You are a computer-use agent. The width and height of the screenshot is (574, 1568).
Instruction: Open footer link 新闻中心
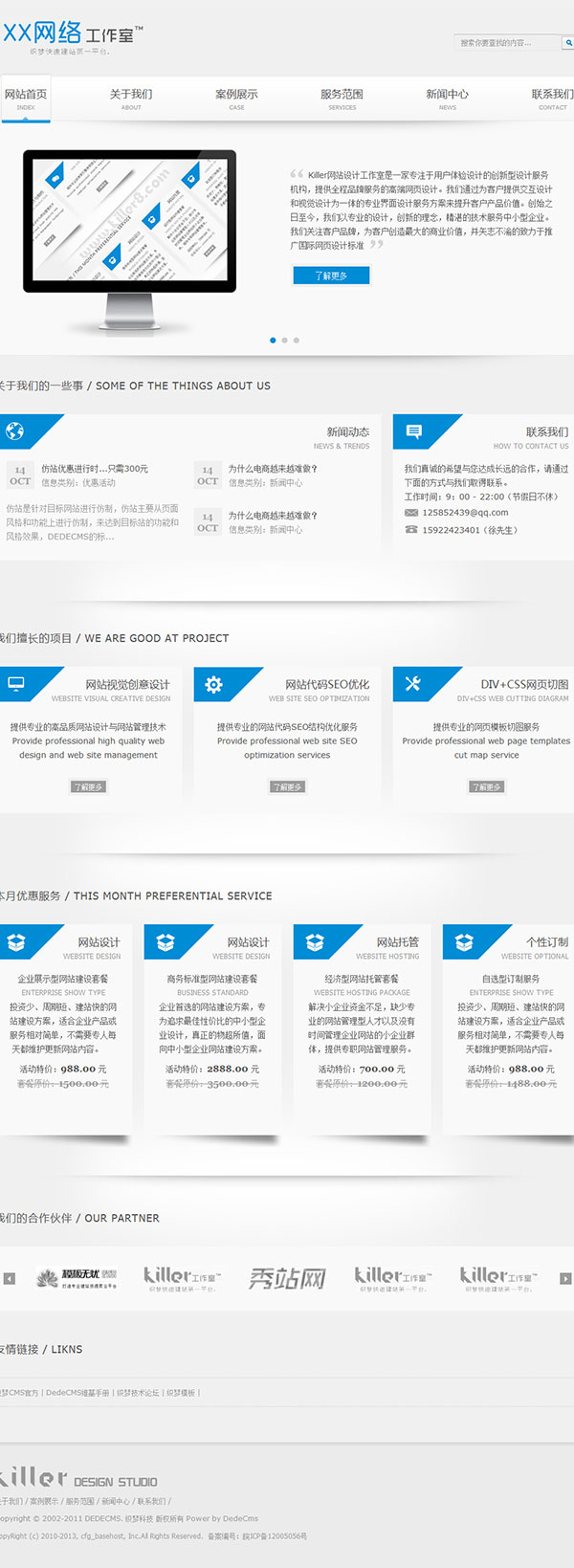point(116,1502)
